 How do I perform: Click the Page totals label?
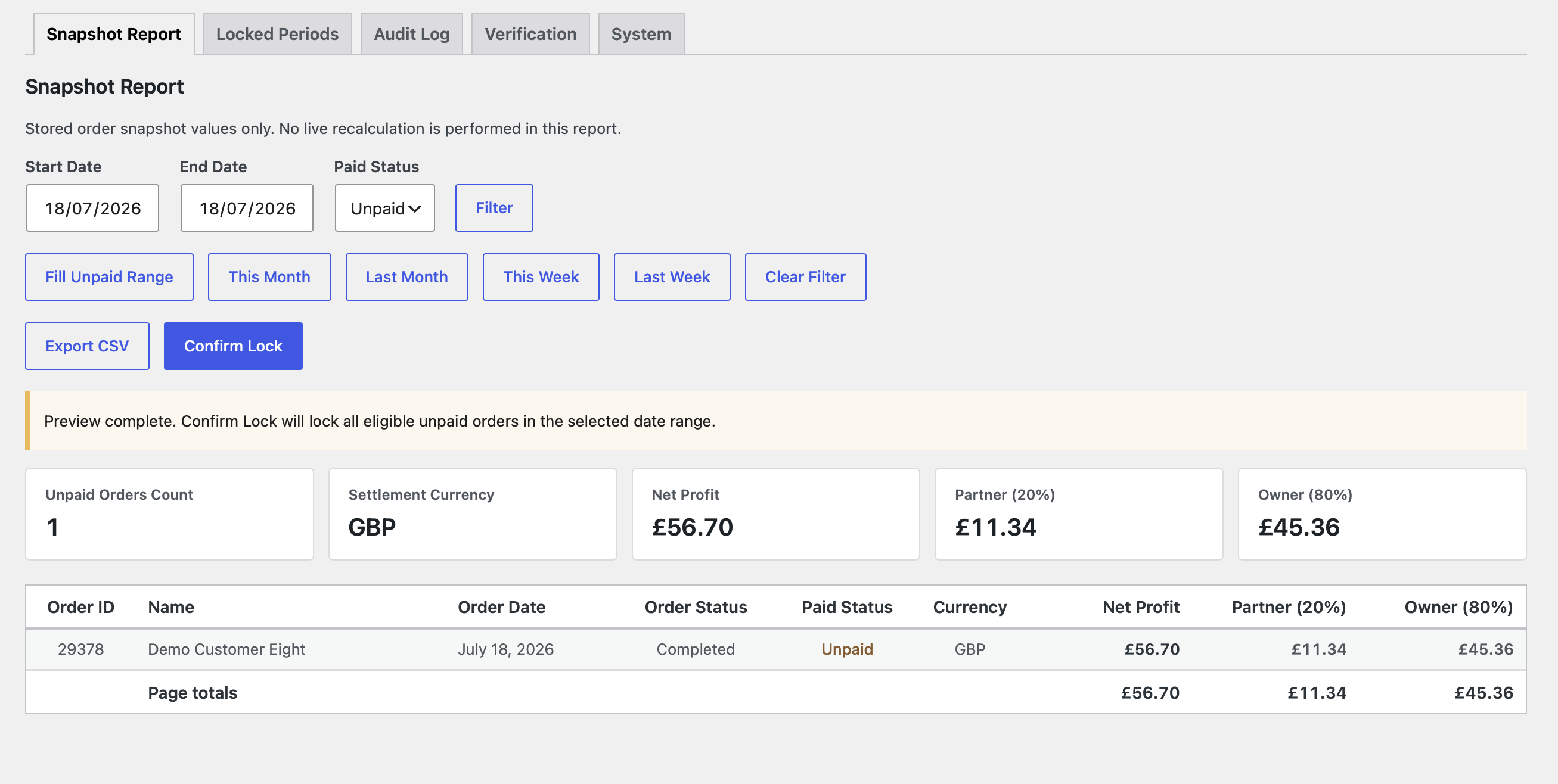[193, 693]
